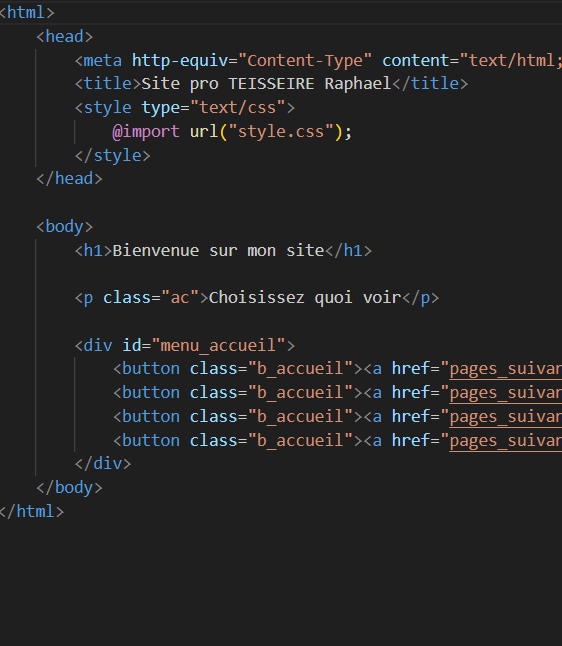Viewport: 562px width, 646px height.
Task: Click the "text/css" string value
Action: click(x=238, y=108)
